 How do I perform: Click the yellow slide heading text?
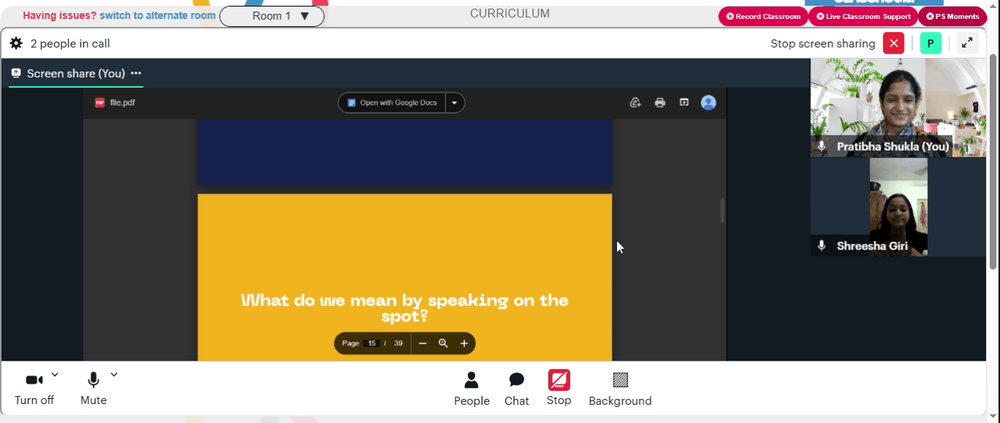tap(404, 308)
